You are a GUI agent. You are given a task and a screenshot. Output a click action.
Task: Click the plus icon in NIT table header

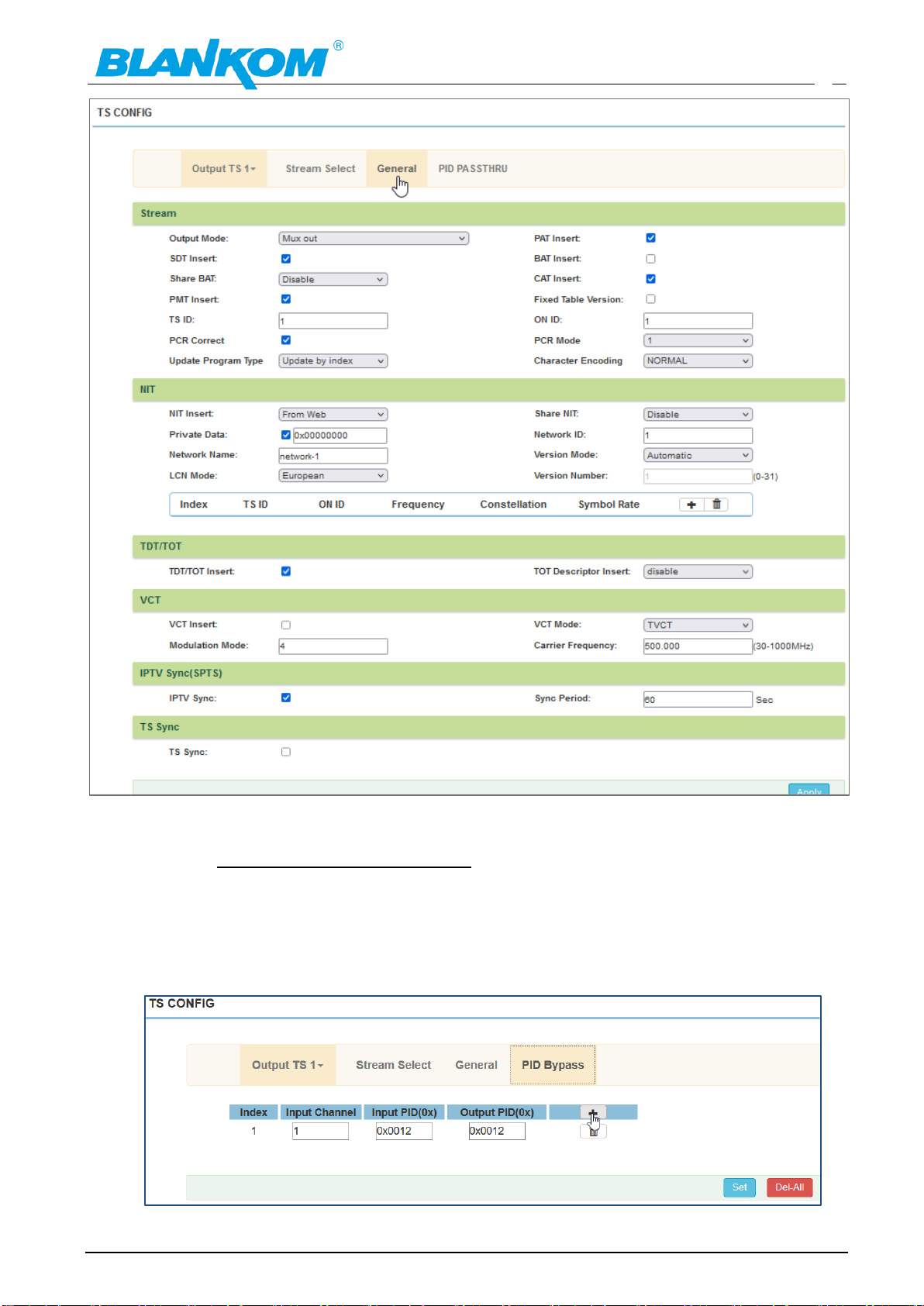tap(691, 505)
